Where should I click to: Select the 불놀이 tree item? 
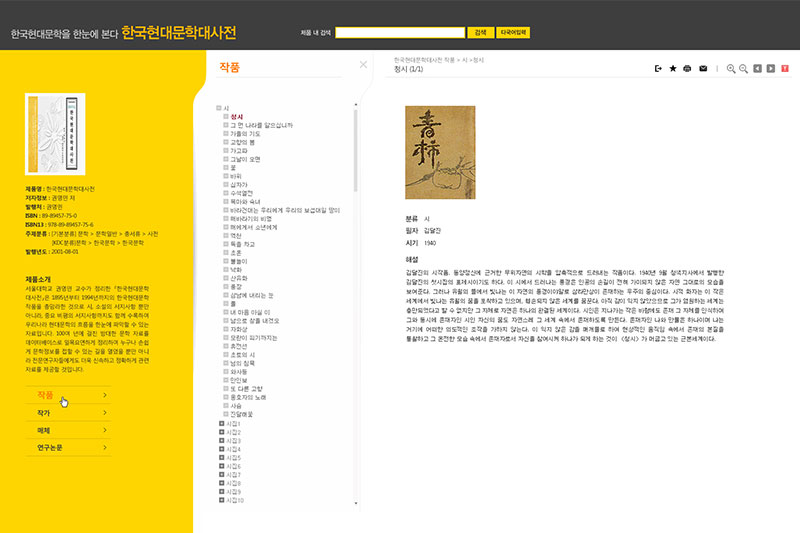tap(238, 261)
